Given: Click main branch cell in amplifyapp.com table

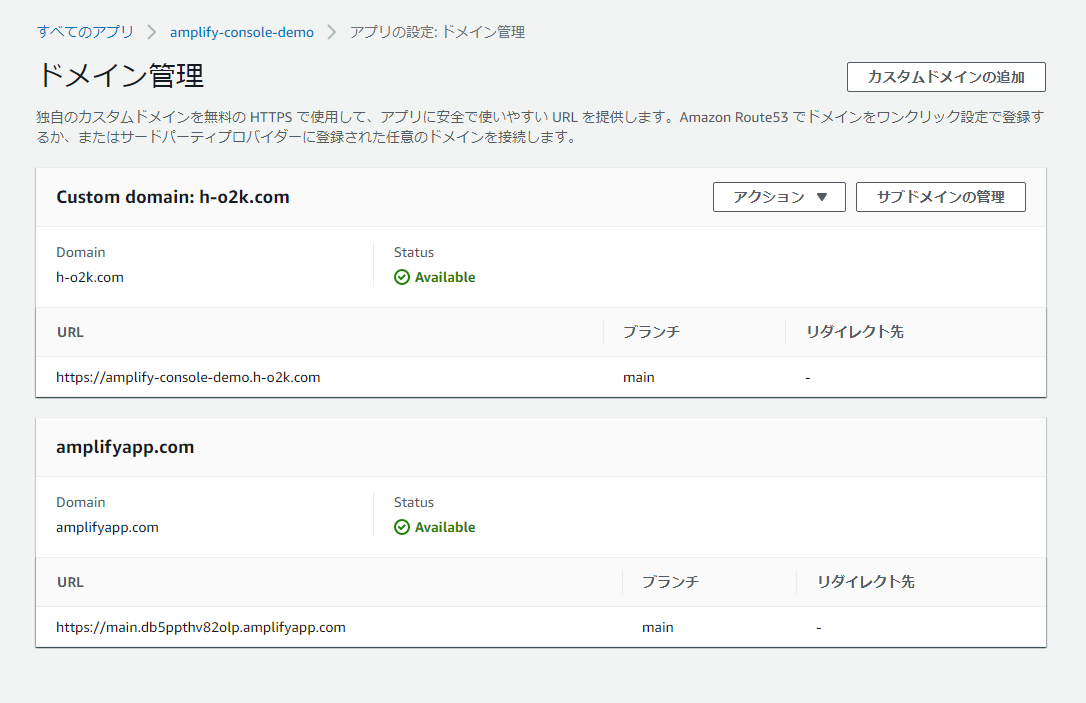Looking at the screenshot, I should click(x=657, y=628).
